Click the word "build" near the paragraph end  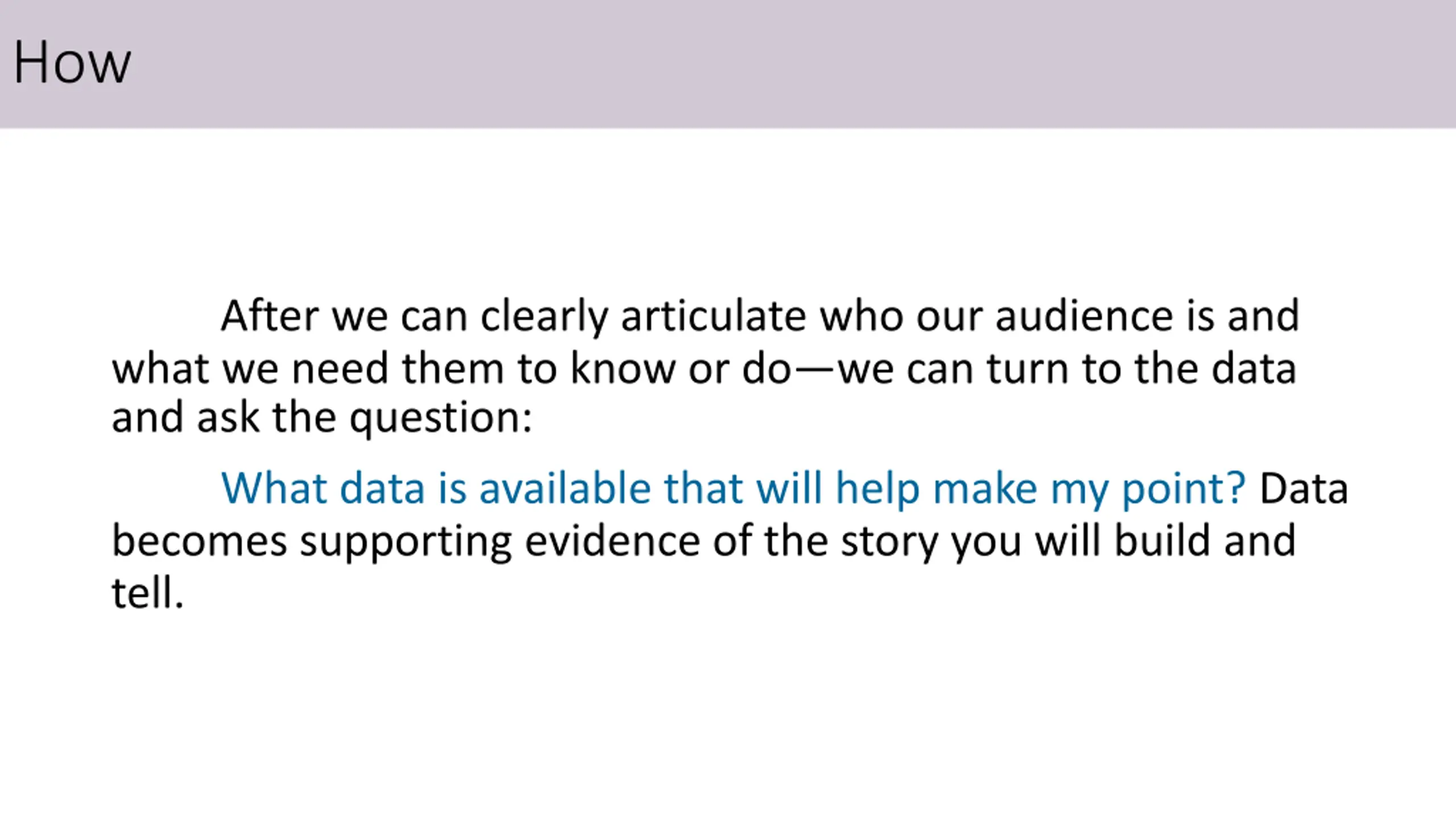click(x=1163, y=540)
